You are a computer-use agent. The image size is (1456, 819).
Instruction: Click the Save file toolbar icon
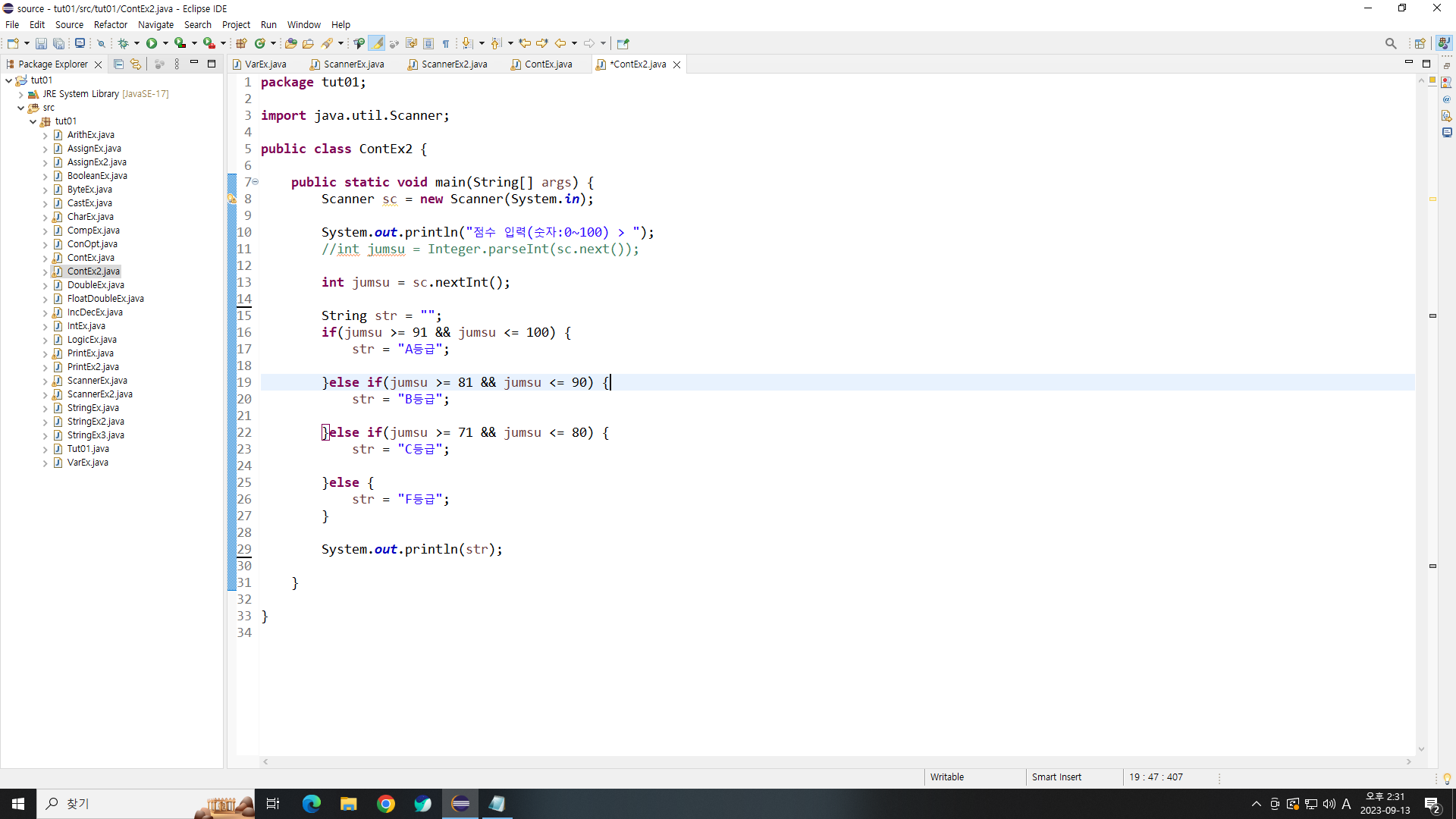tap(41, 43)
